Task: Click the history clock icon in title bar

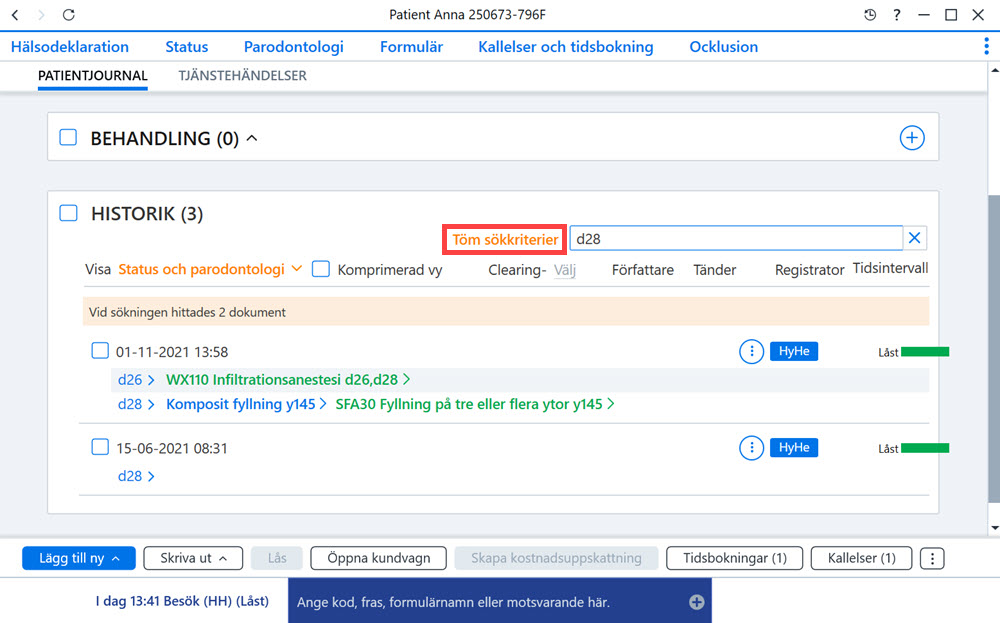Action: click(870, 15)
